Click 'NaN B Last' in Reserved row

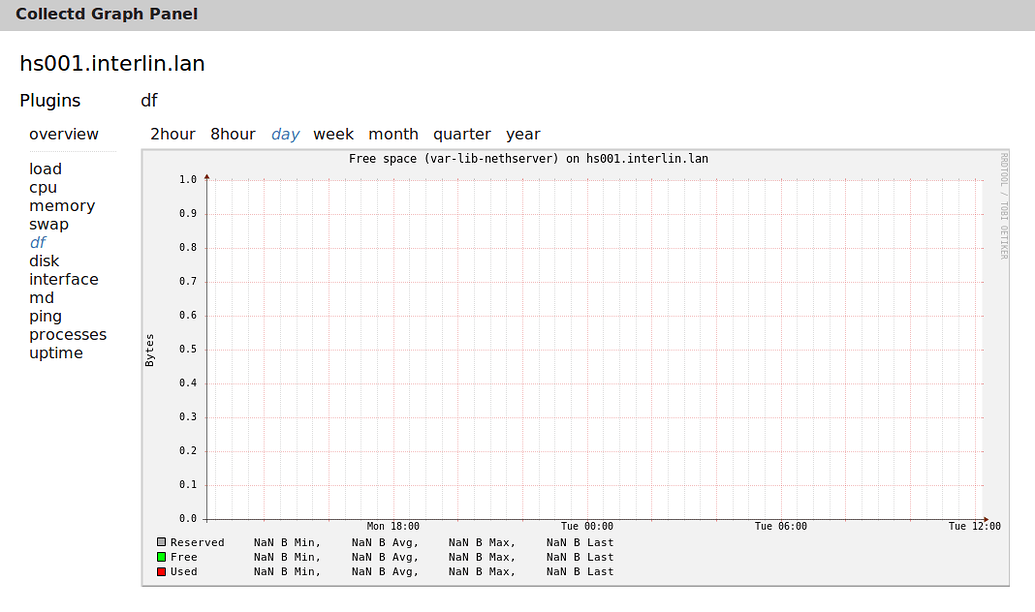coord(580,542)
